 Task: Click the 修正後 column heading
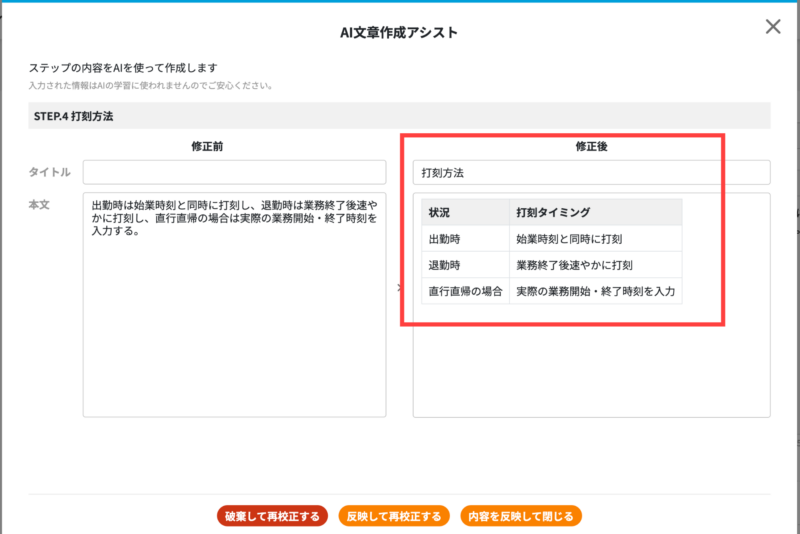click(x=591, y=146)
